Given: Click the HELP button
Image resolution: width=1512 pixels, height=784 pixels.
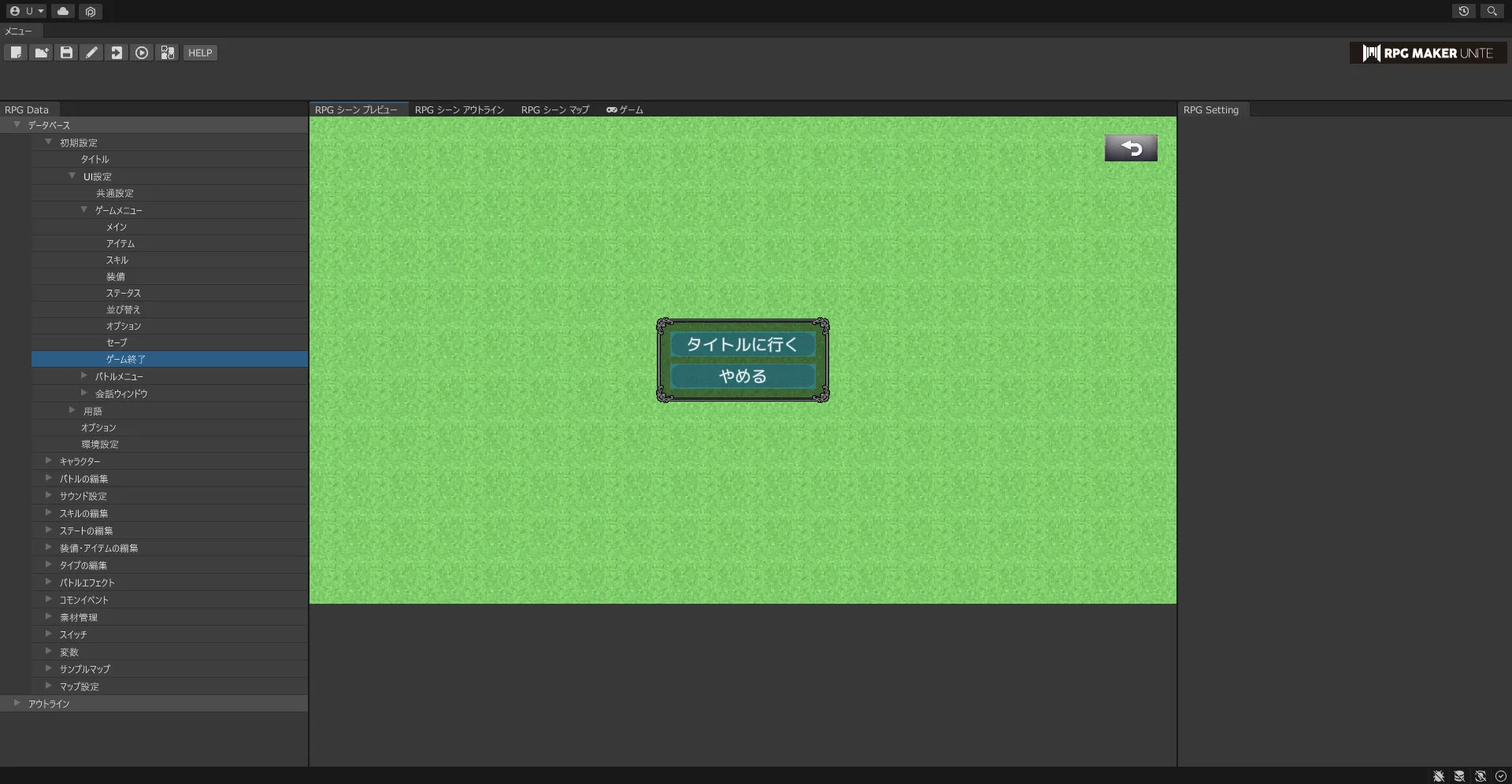Looking at the screenshot, I should click(200, 53).
